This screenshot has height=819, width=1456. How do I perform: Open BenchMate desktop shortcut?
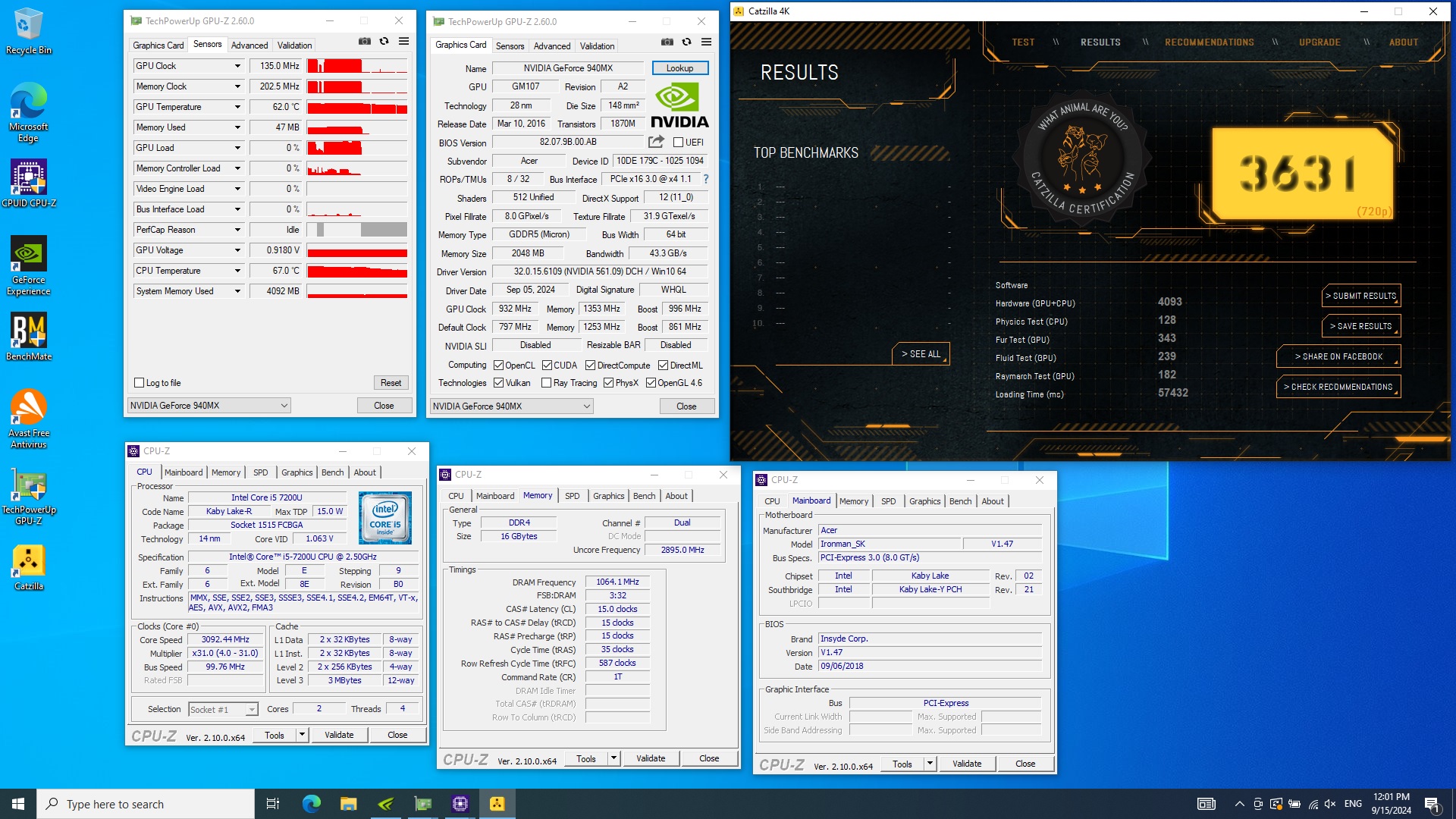[x=28, y=337]
